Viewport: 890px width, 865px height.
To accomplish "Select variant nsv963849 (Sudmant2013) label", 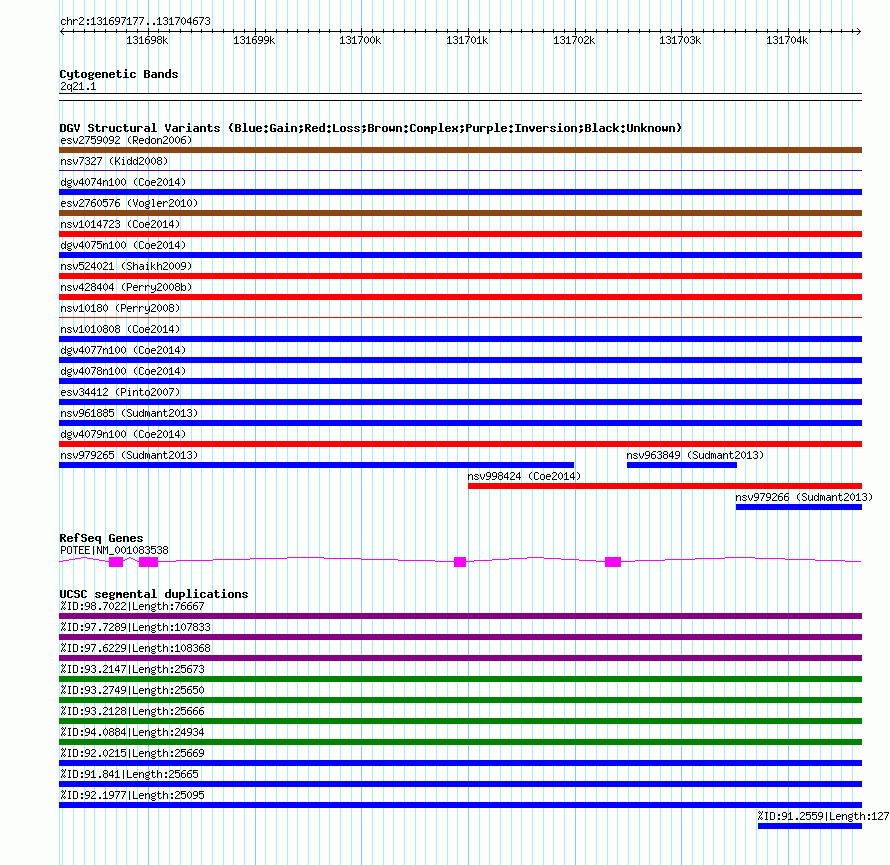I will (x=695, y=455).
